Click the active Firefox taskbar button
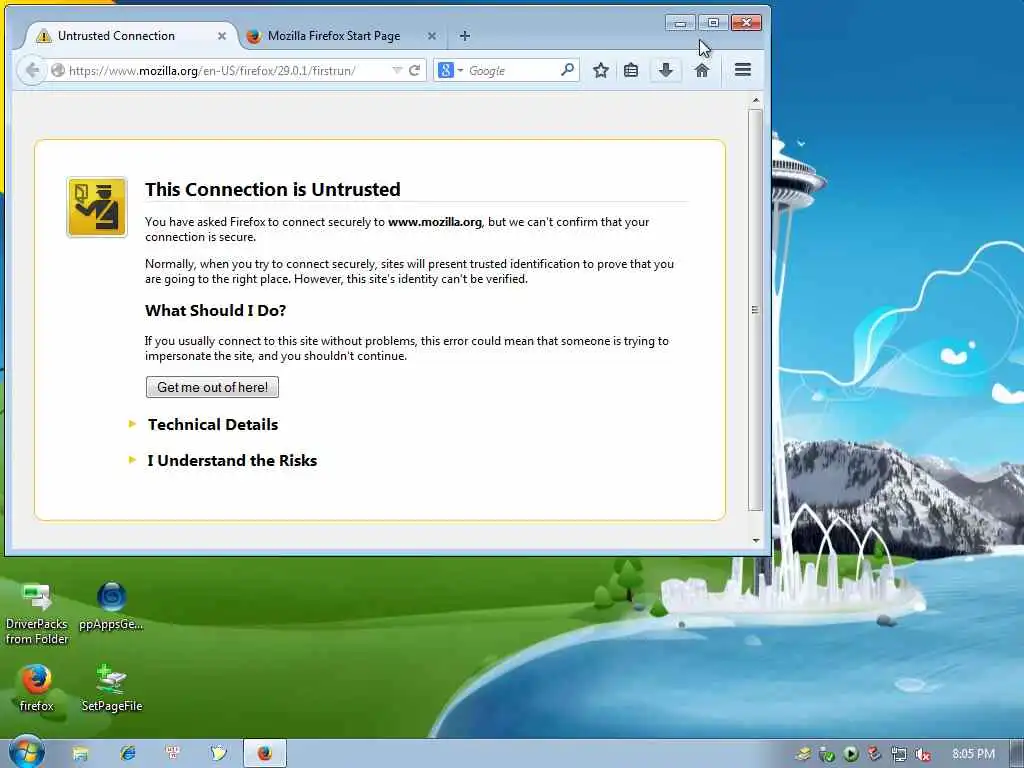 (264, 754)
